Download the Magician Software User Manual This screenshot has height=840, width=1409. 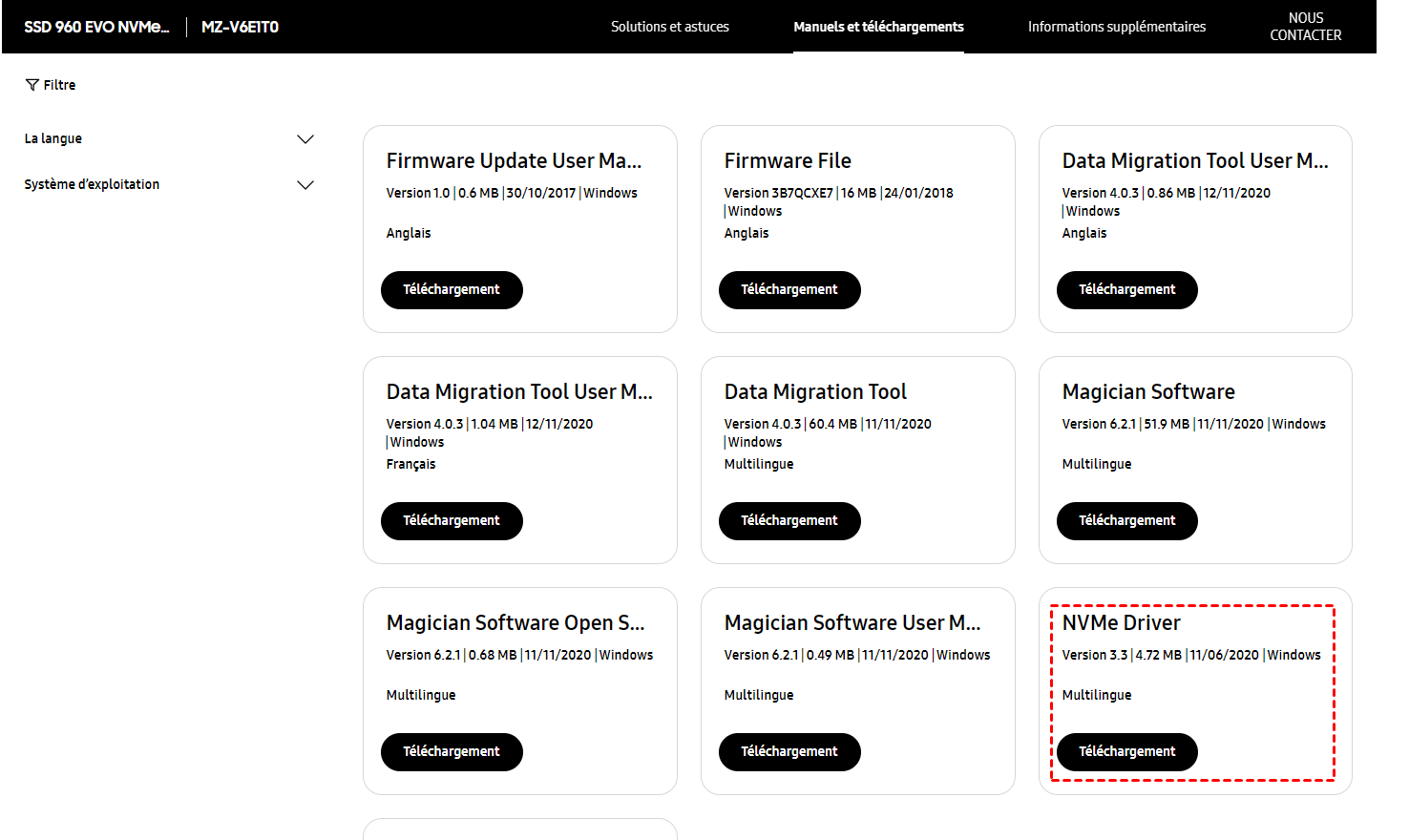point(789,752)
